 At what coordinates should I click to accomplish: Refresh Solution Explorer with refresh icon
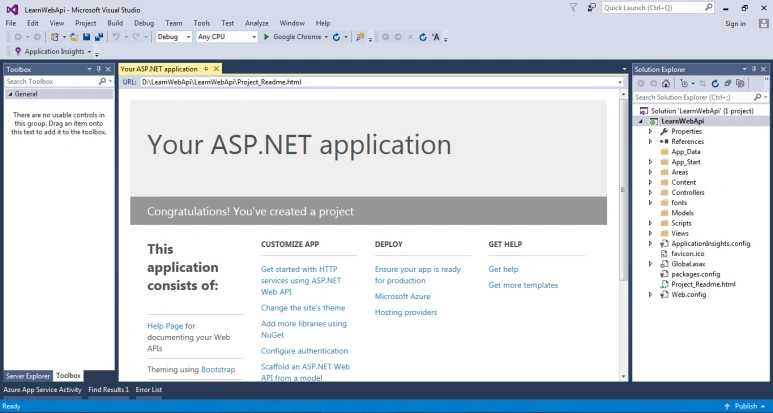pyautogui.click(x=715, y=83)
